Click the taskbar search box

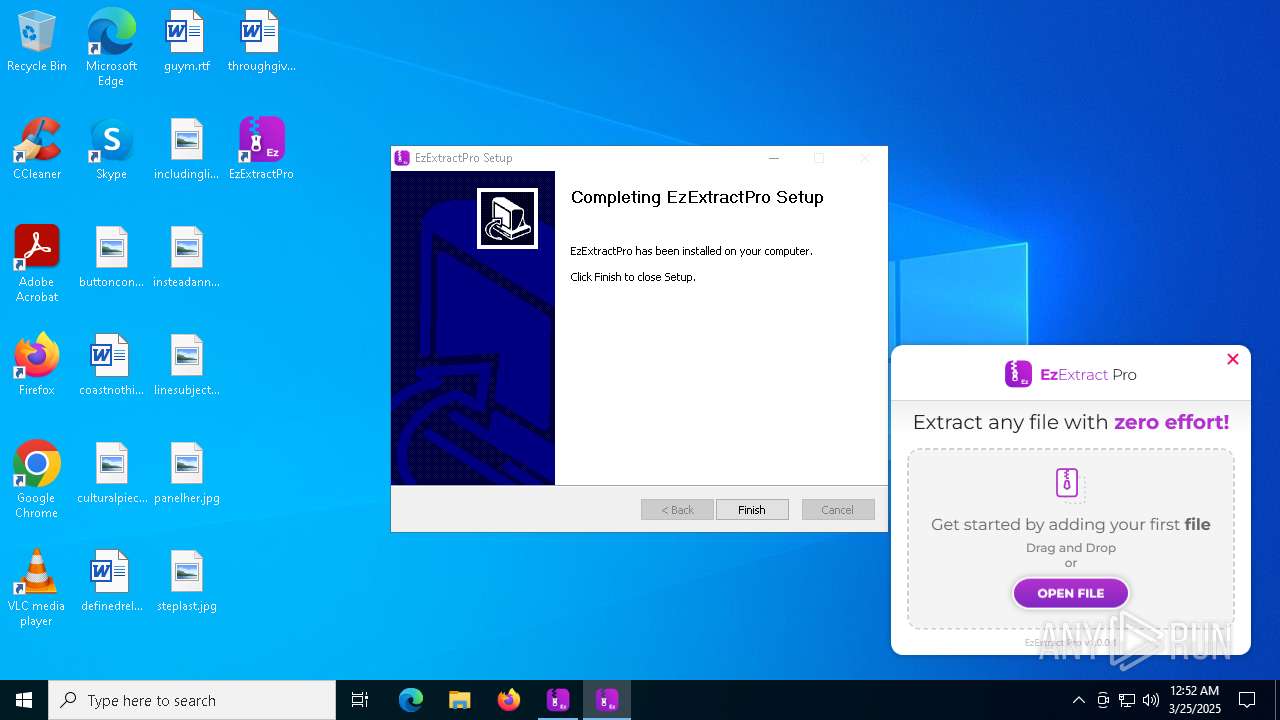192,700
